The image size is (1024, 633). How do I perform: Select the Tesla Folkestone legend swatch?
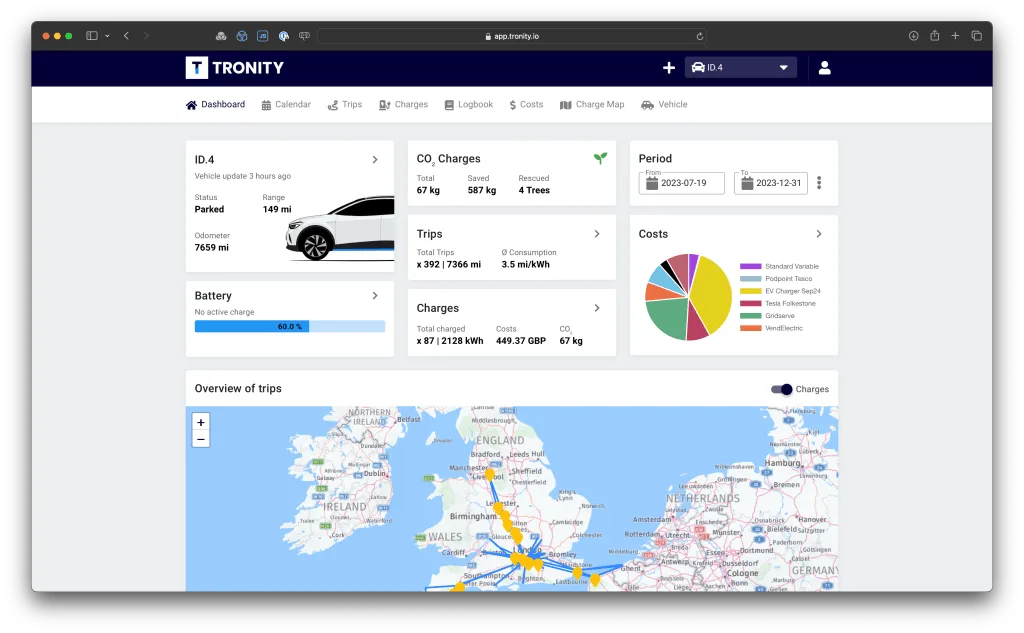pyautogui.click(x=750, y=304)
